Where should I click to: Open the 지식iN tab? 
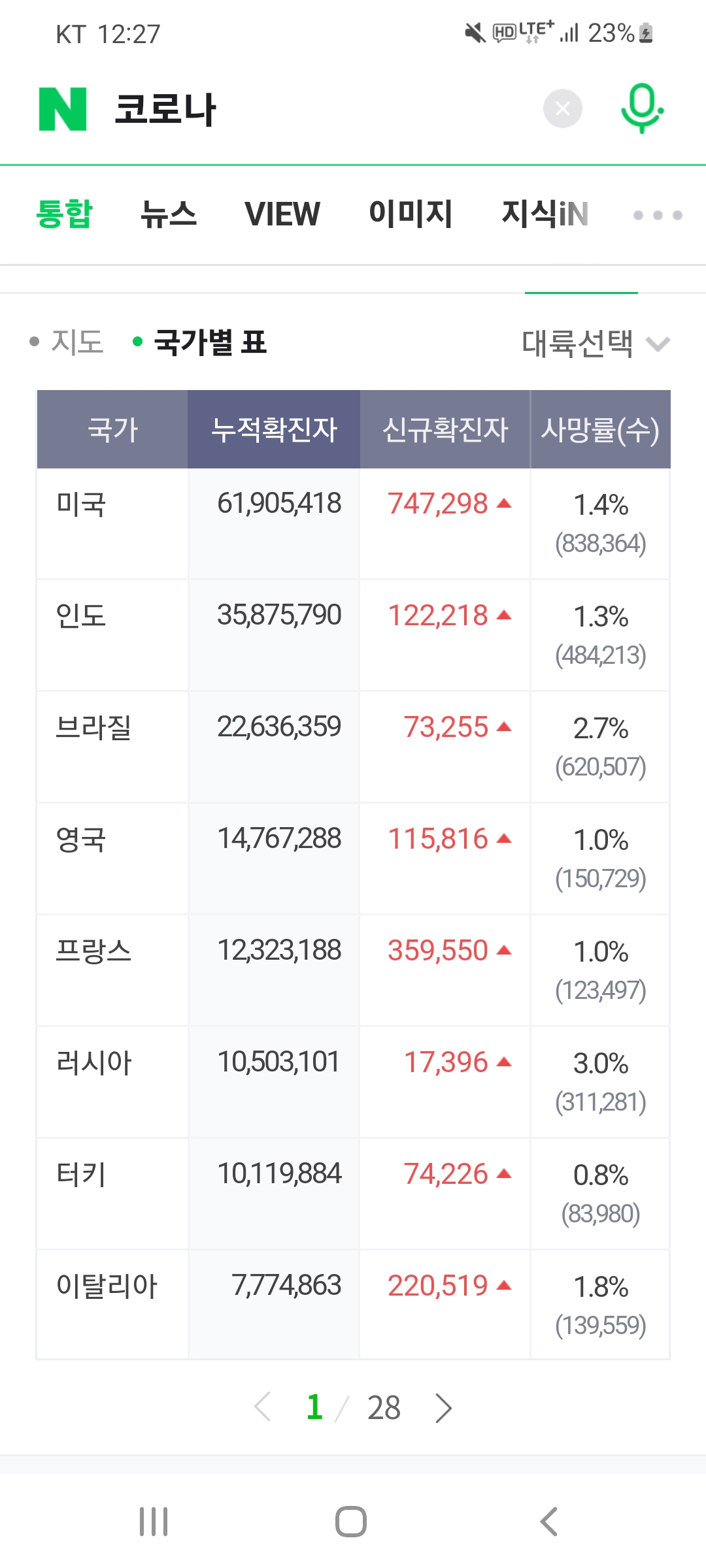(x=545, y=214)
